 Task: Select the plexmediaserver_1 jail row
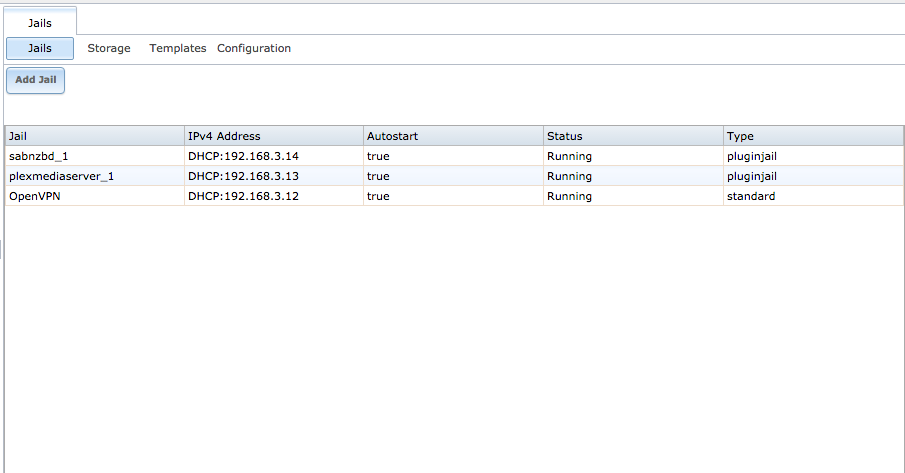pyautogui.click(x=454, y=176)
